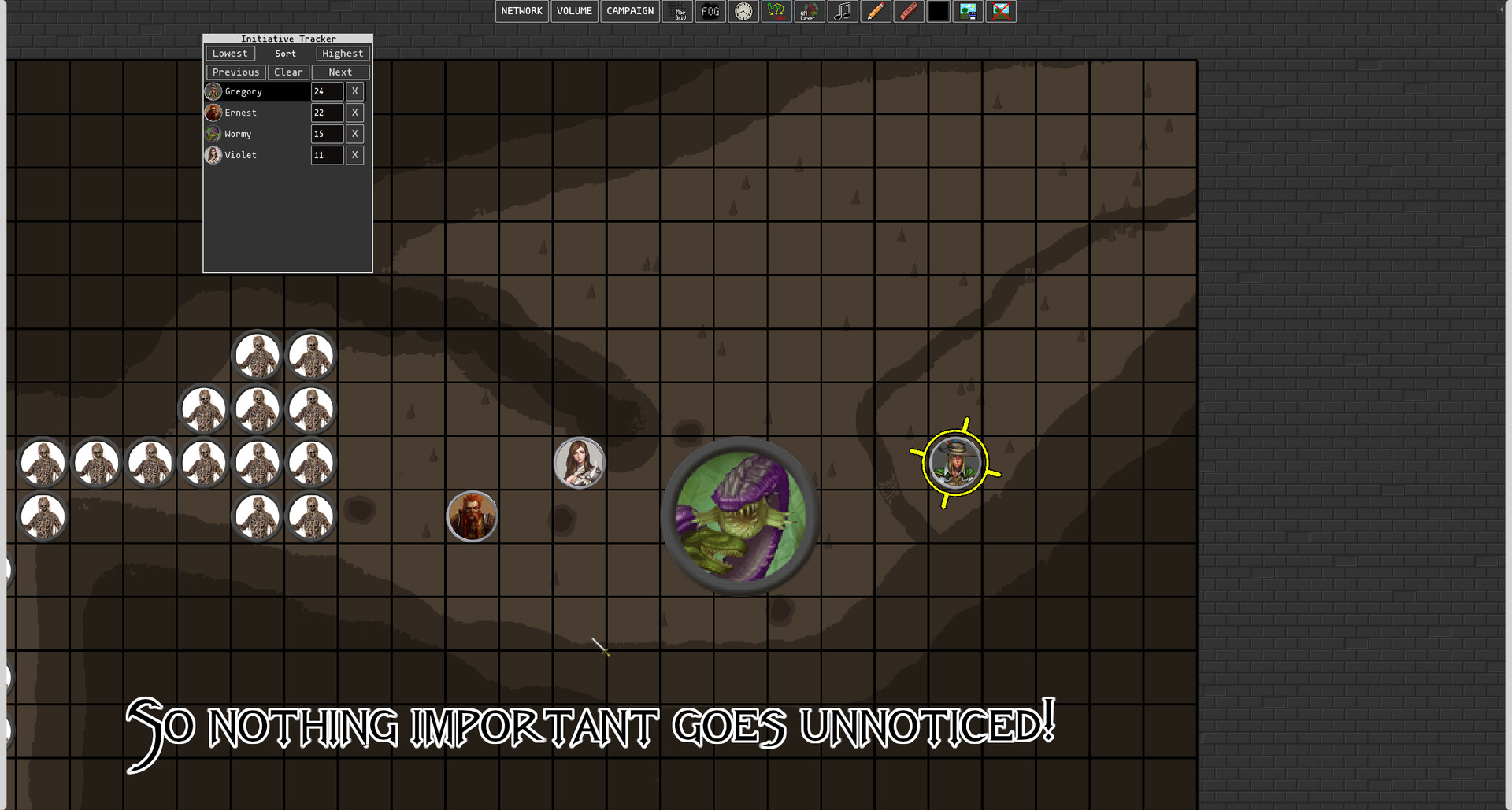This screenshot has width=1512, height=810.
Task: Advance to Next initiative turn
Action: pos(340,72)
